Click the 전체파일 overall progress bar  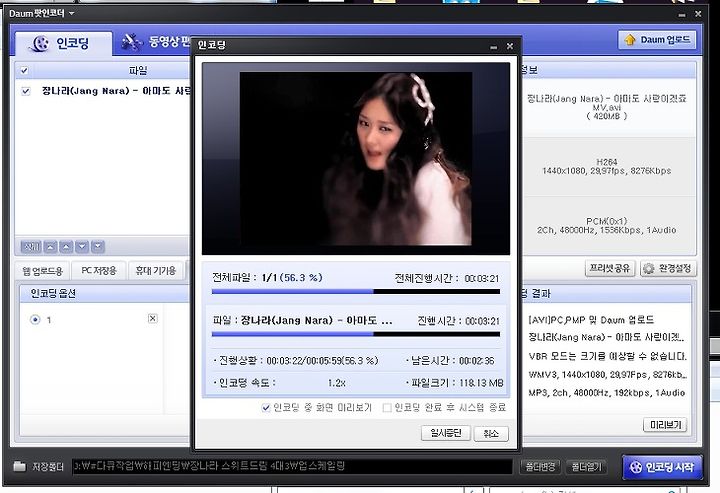[356, 291]
